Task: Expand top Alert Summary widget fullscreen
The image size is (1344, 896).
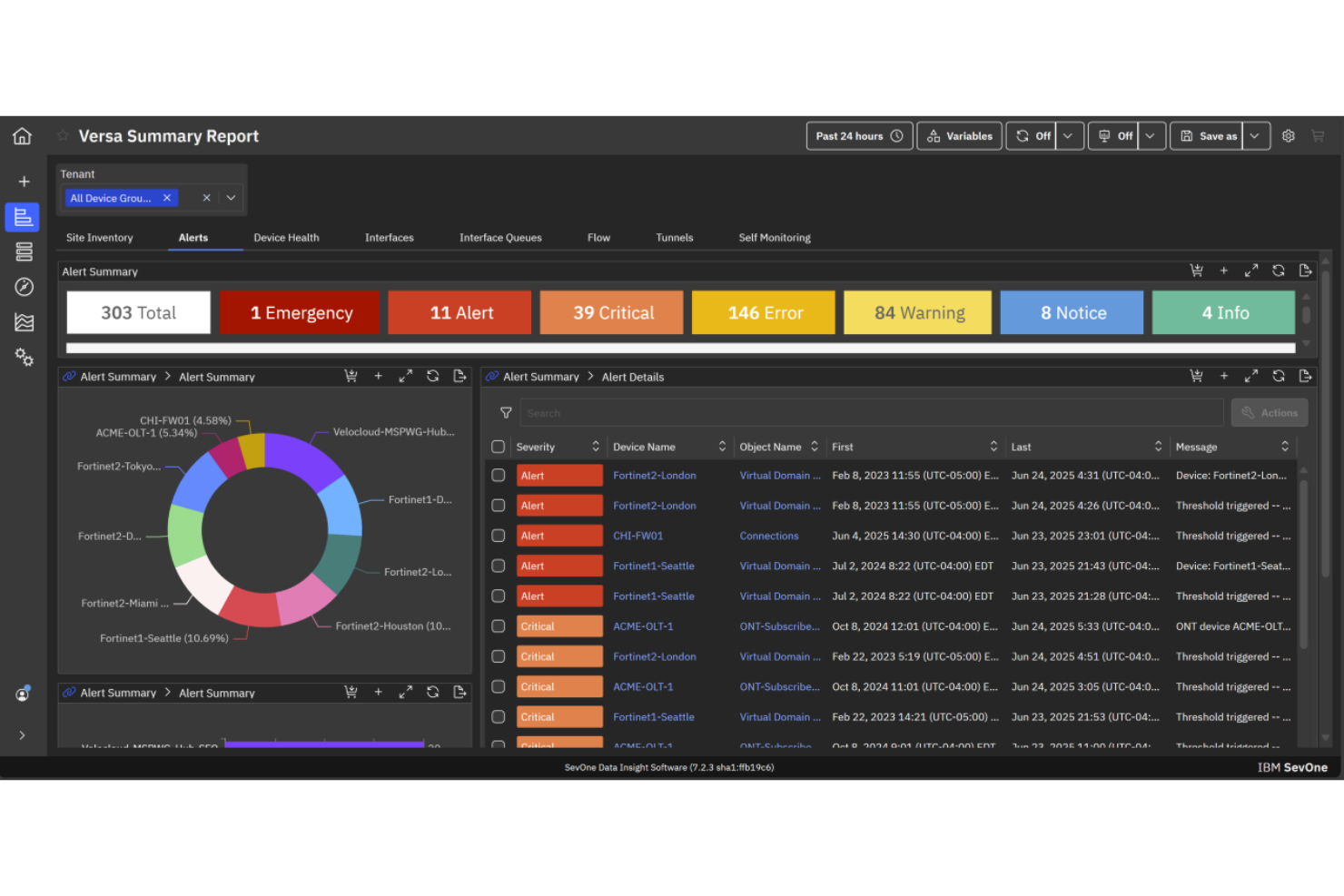Action: [x=1251, y=271]
